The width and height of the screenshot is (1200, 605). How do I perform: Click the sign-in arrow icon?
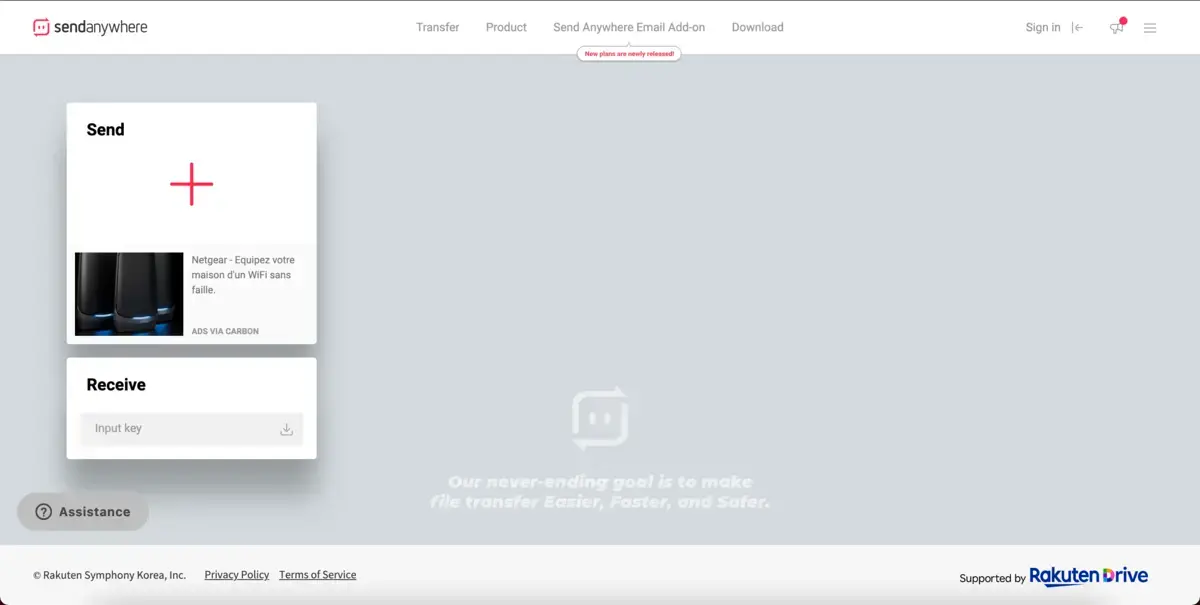[1077, 28]
